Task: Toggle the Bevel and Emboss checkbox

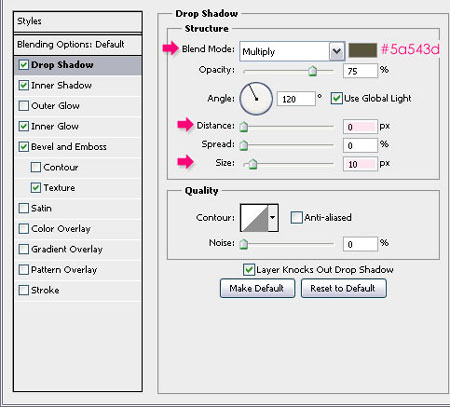Action: coord(24,147)
